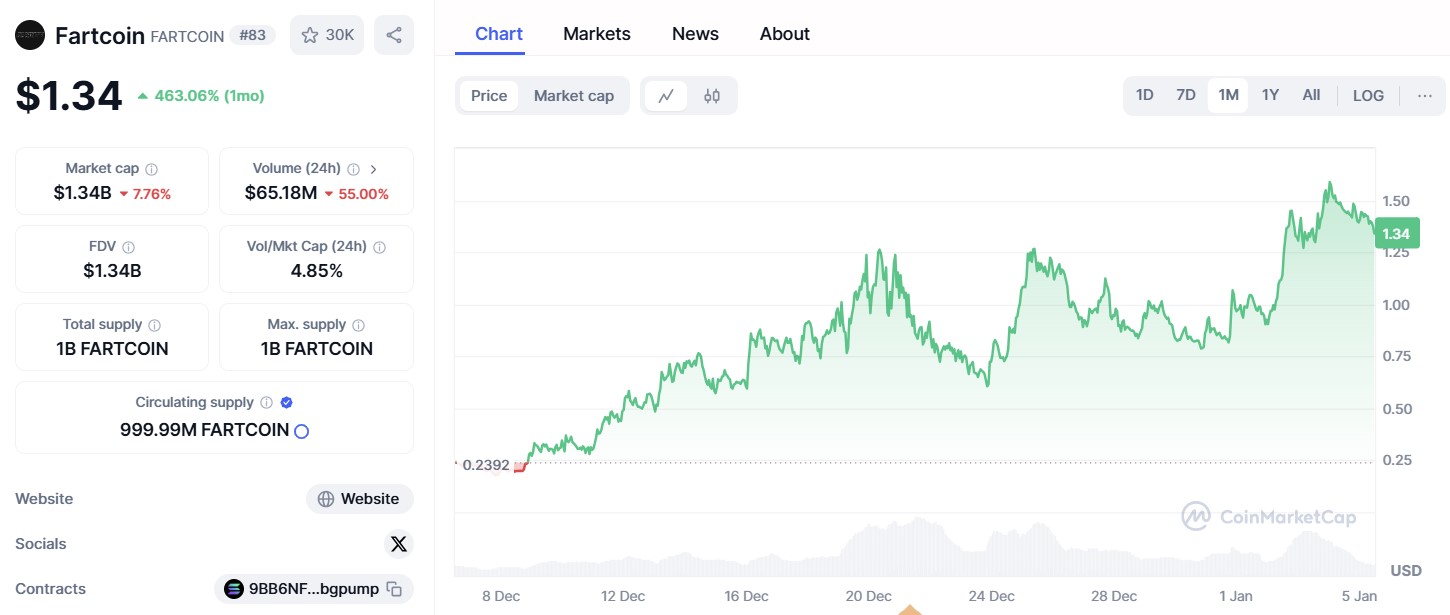Open the Chart tab
Screen dimensions: 1450x615
pos(499,34)
